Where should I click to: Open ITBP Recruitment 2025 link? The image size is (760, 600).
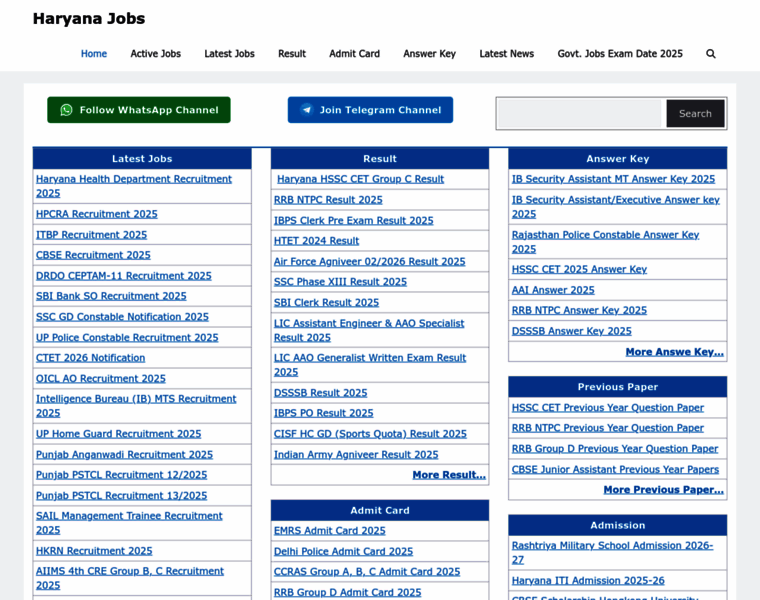(x=91, y=235)
